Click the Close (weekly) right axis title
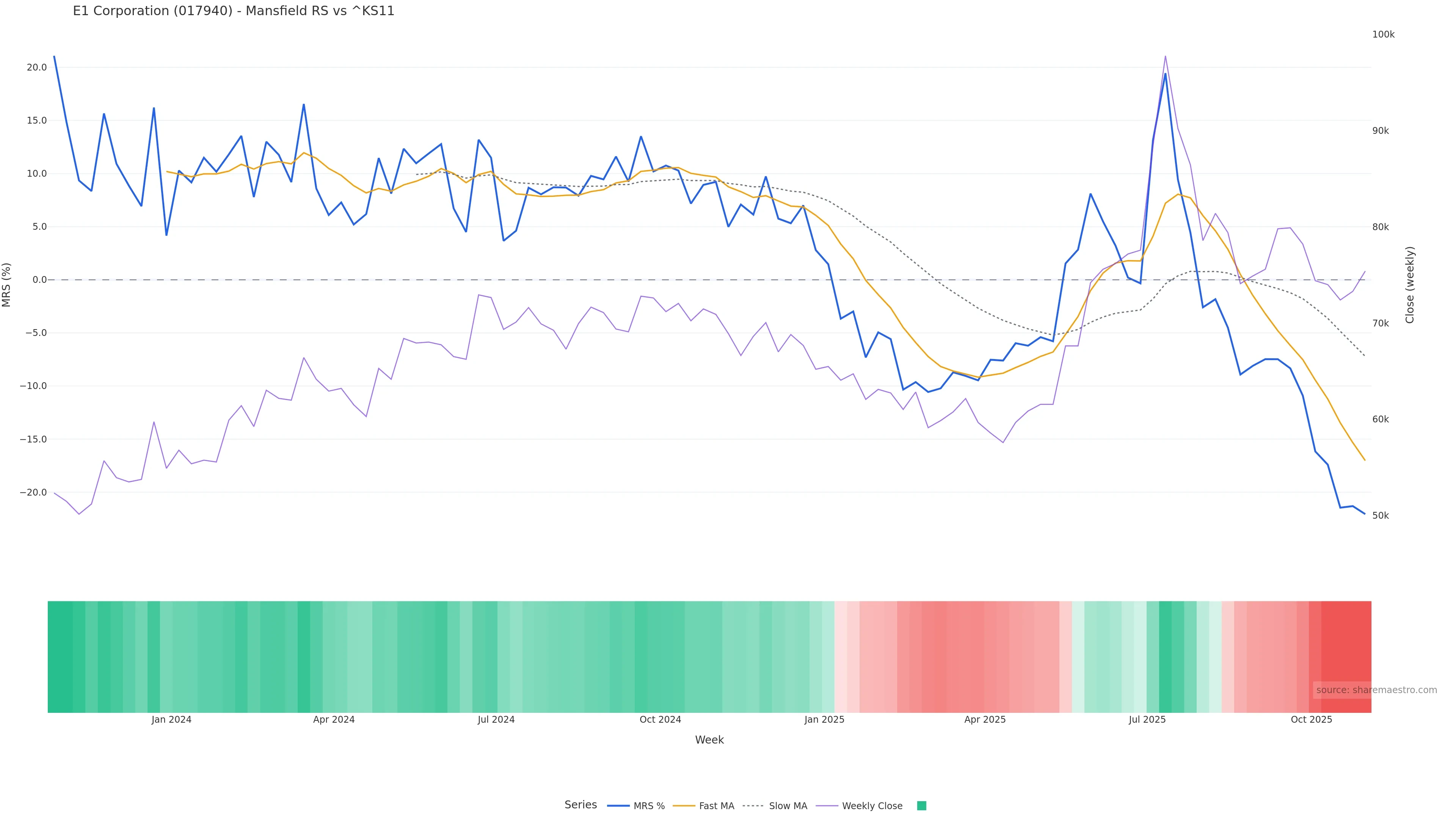 pos(1410,285)
